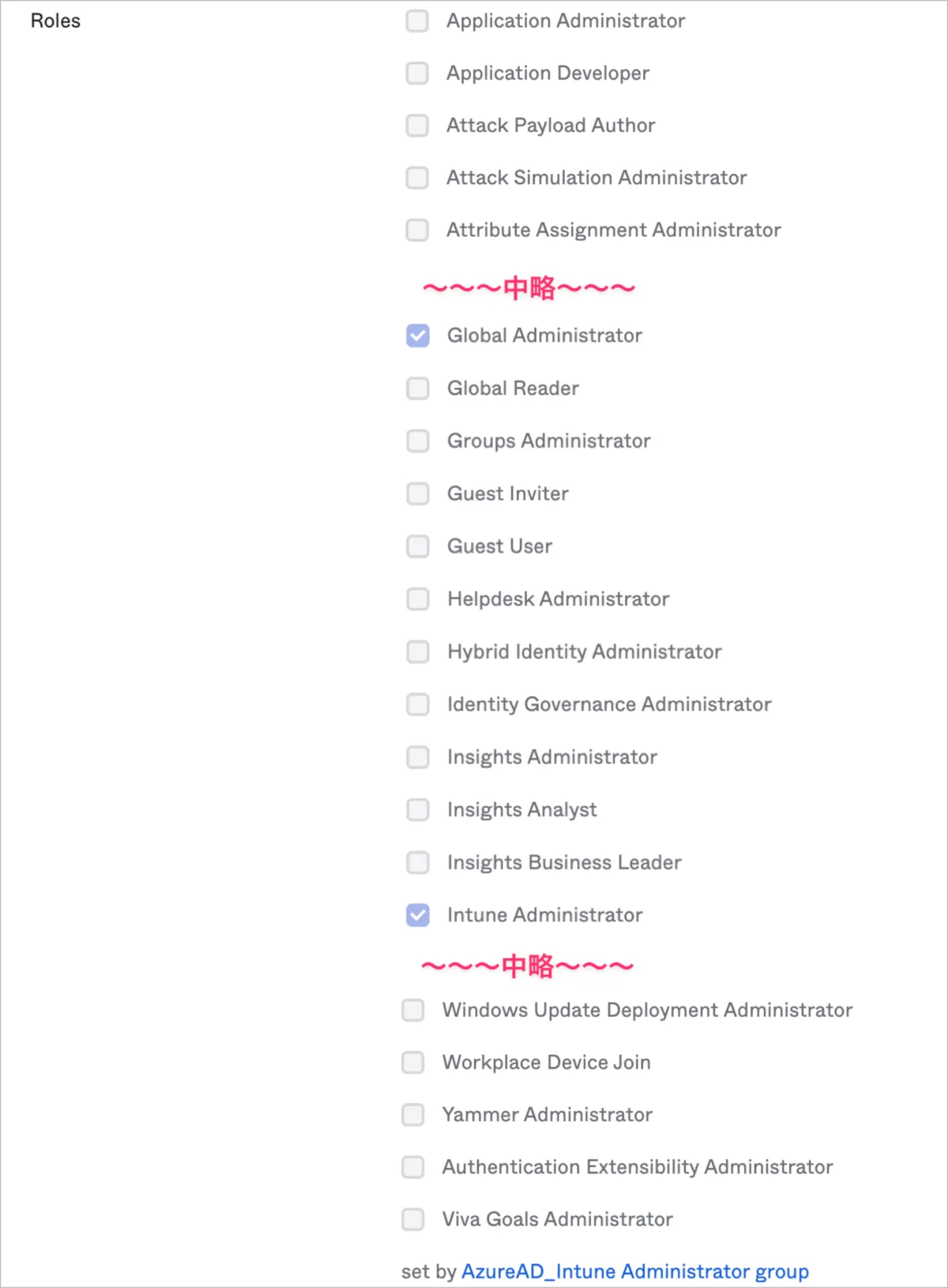Check the Application Administrator role checkbox

tap(417, 21)
